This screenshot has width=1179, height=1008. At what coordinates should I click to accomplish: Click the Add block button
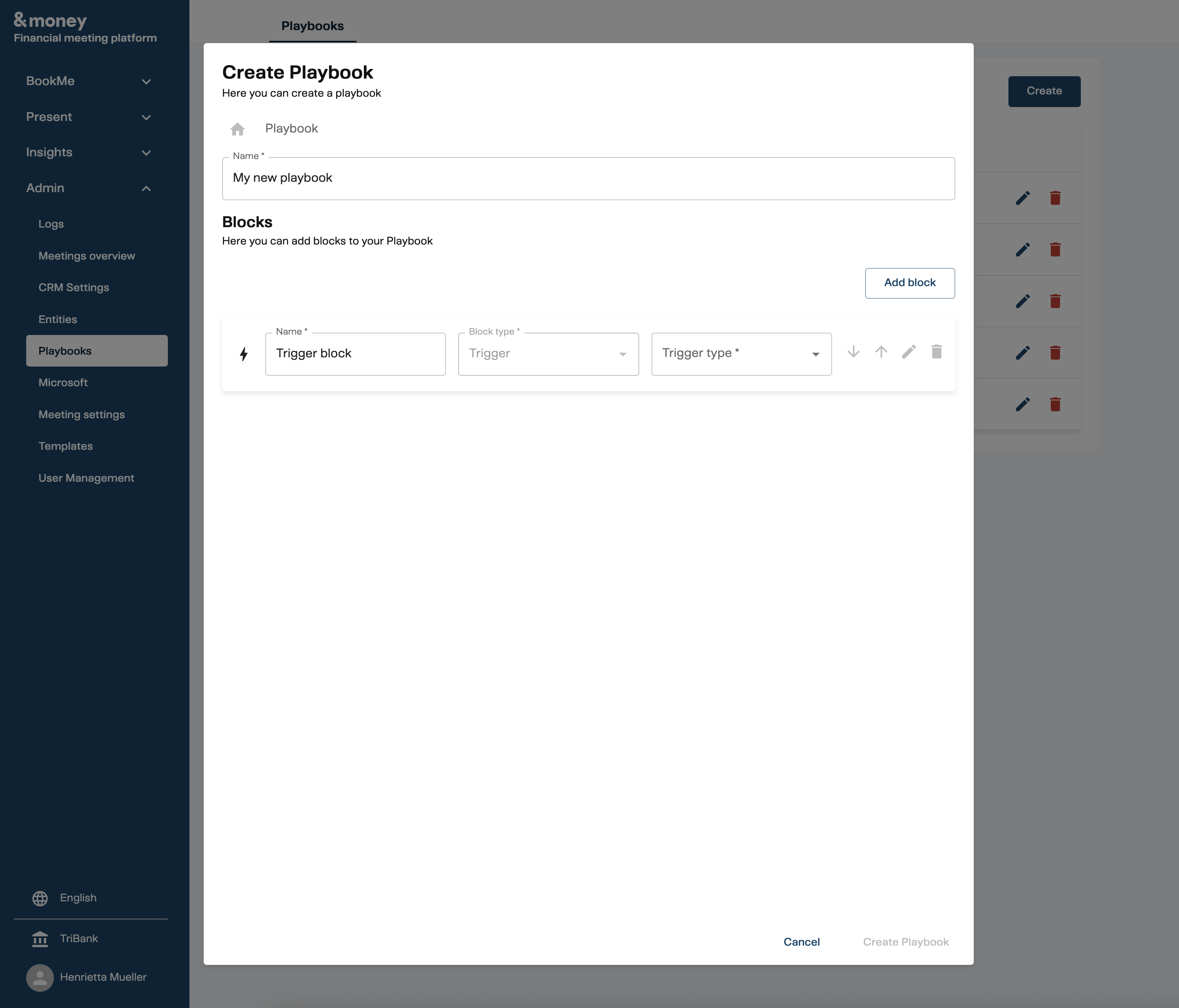tap(909, 283)
